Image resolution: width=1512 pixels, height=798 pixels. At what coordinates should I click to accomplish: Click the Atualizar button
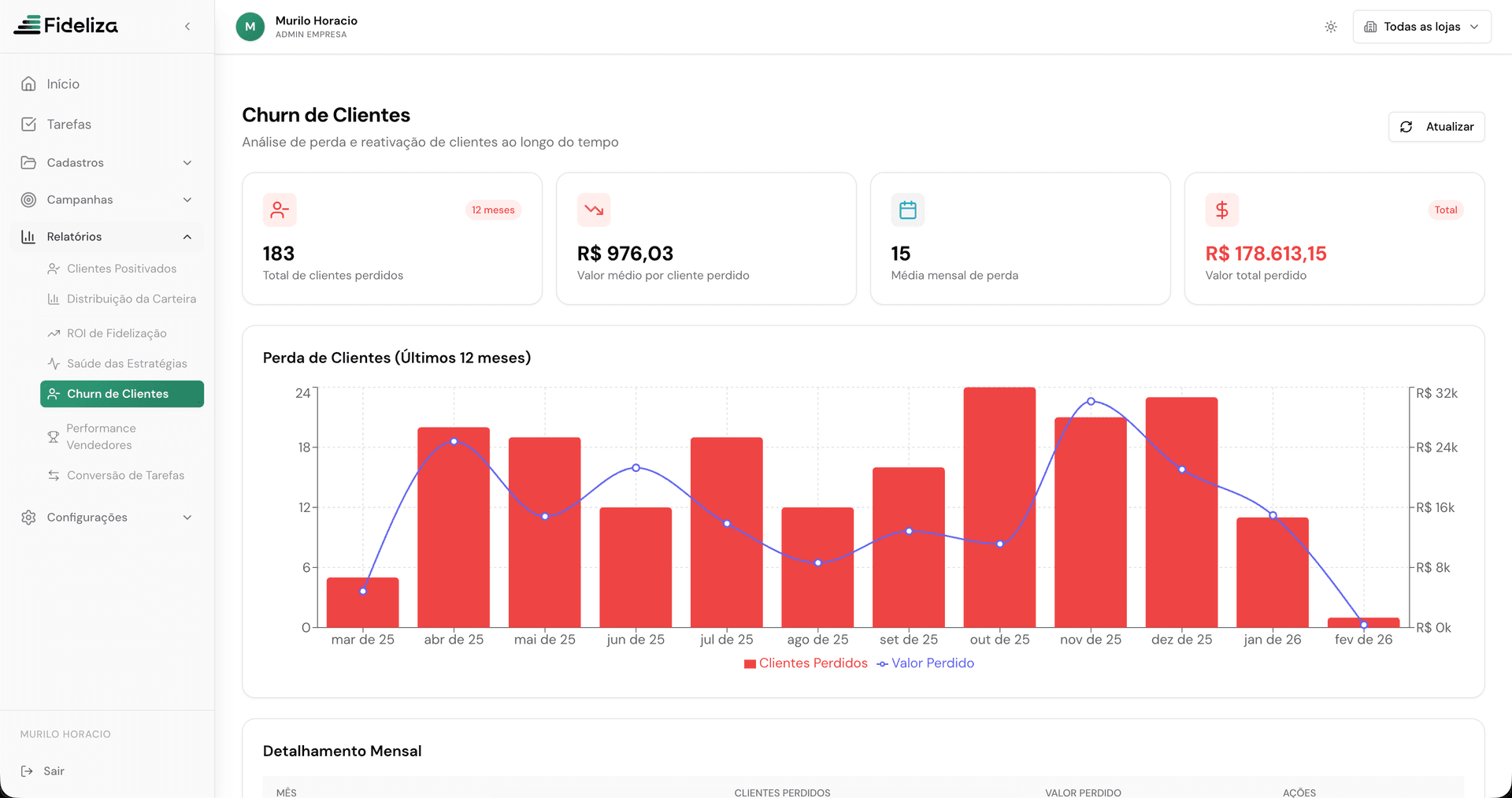pos(1436,127)
